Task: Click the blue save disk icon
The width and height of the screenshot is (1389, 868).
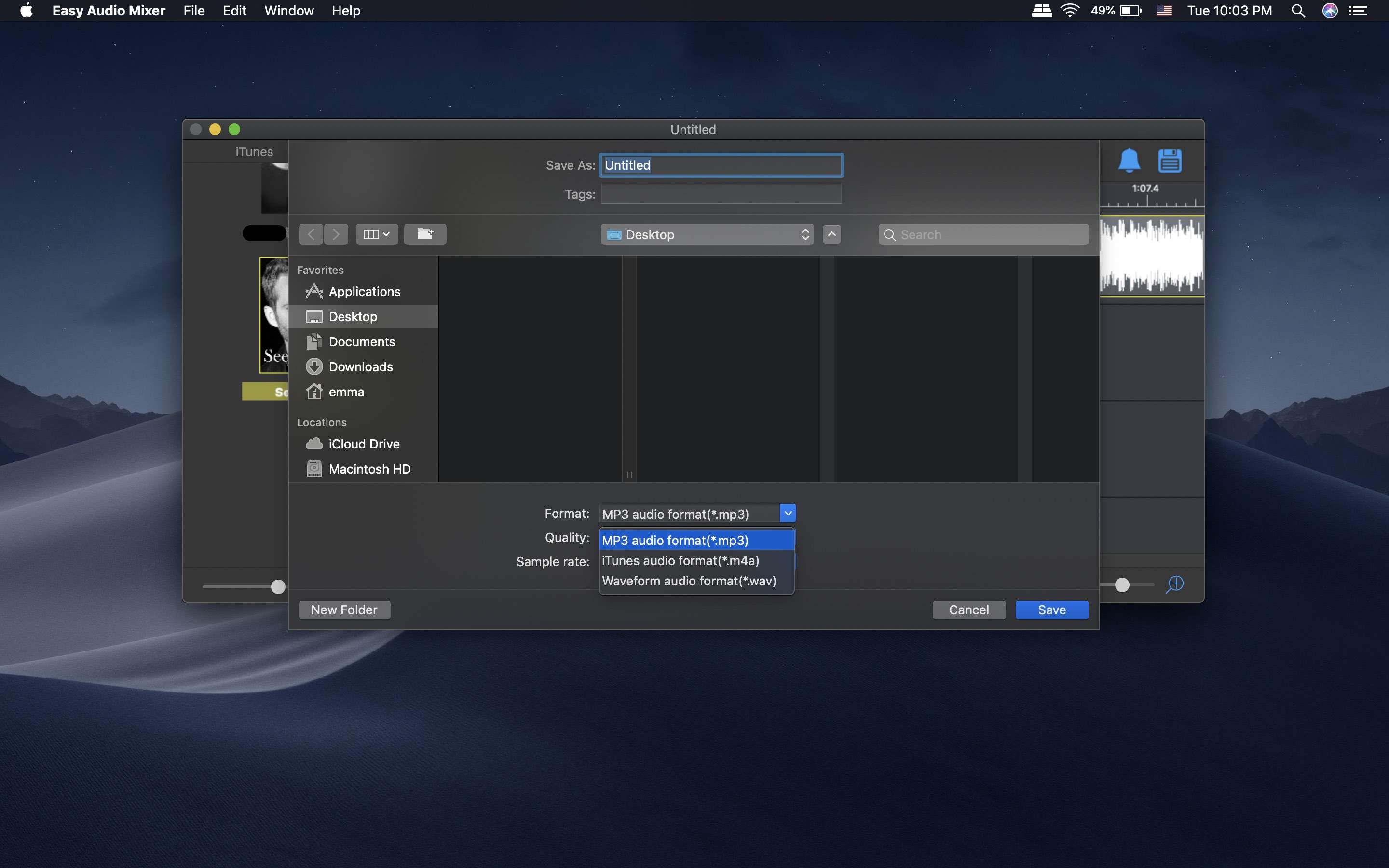Action: click(1169, 161)
